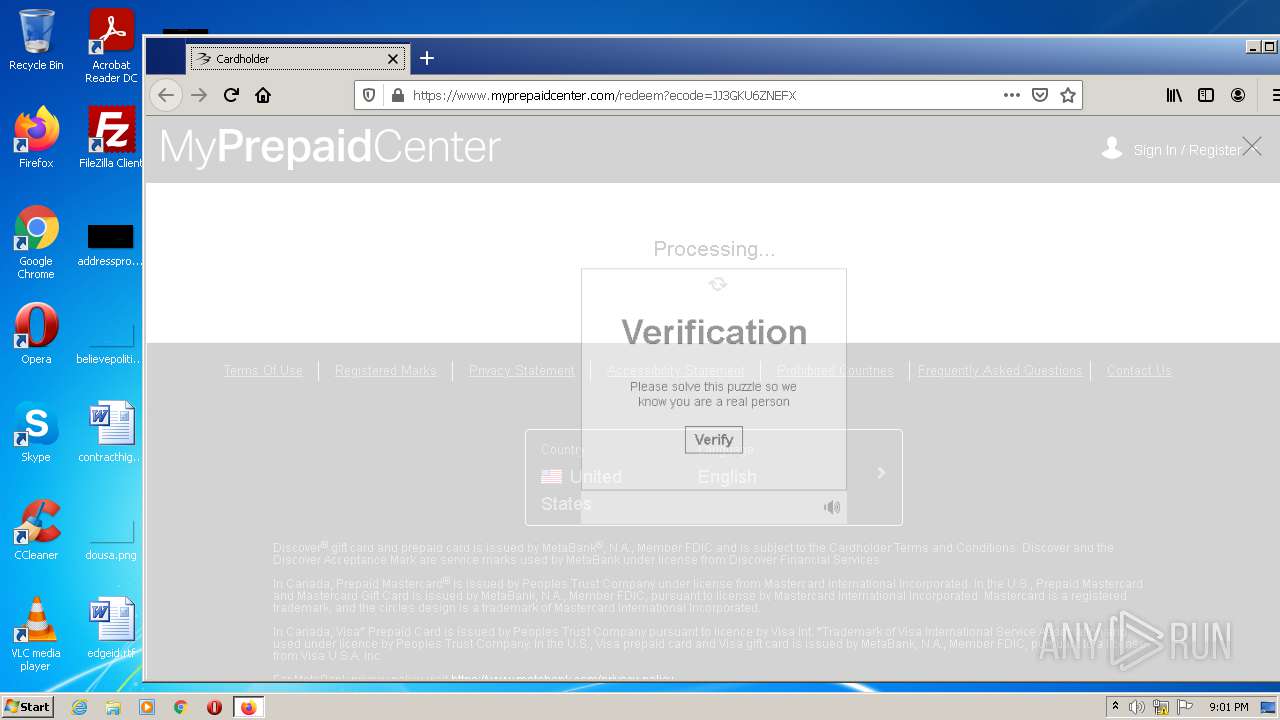Open Chrome from the taskbar
The width and height of the screenshot is (1280, 720).
coord(180,707)
